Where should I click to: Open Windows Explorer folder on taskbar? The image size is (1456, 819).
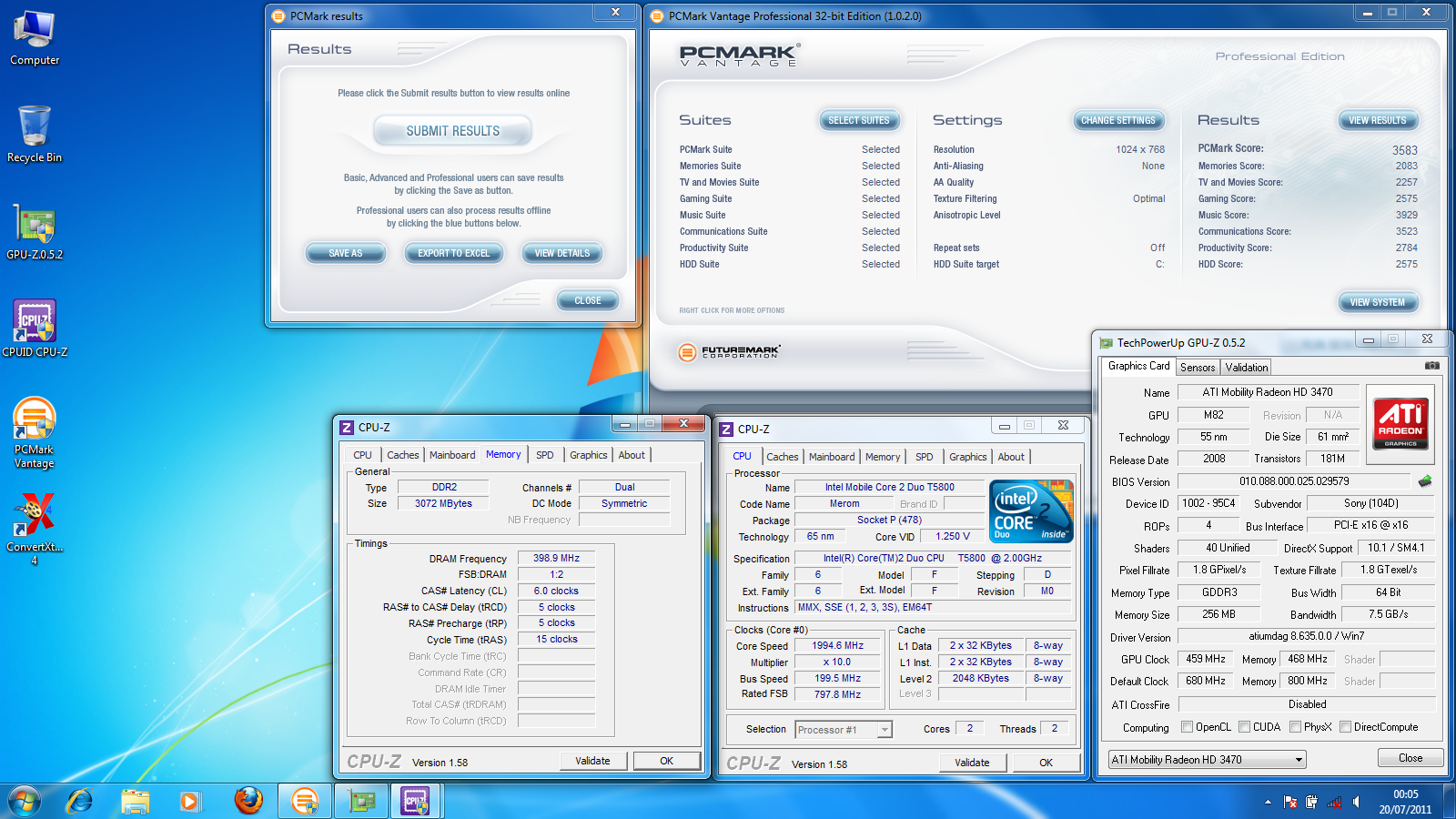point(135,801)
